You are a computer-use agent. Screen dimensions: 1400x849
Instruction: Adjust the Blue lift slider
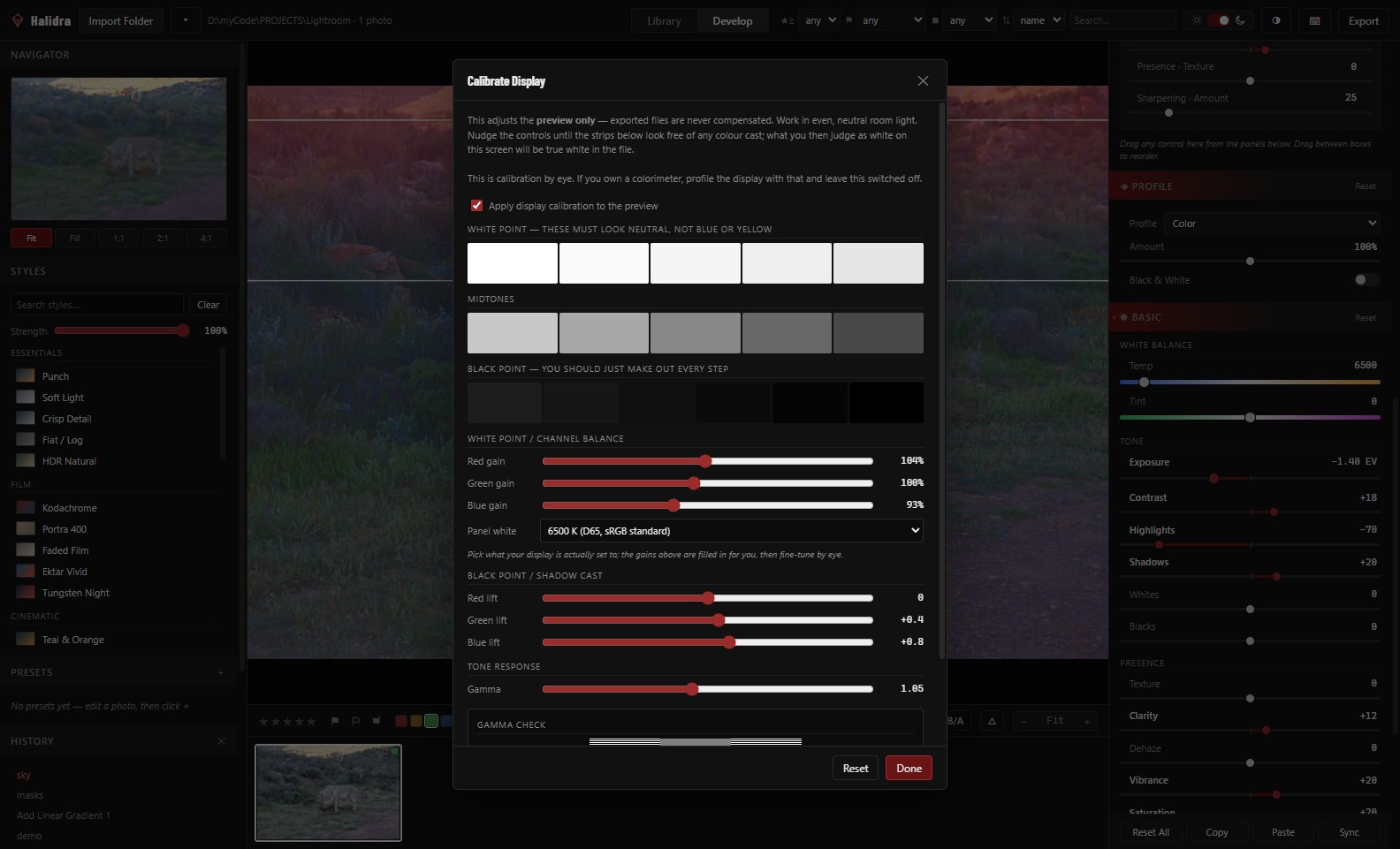pyautogui.click(x=707, y=642)
